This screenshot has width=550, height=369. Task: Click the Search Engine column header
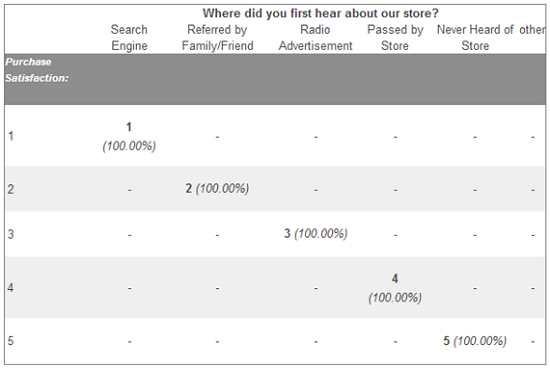(129, 38)
